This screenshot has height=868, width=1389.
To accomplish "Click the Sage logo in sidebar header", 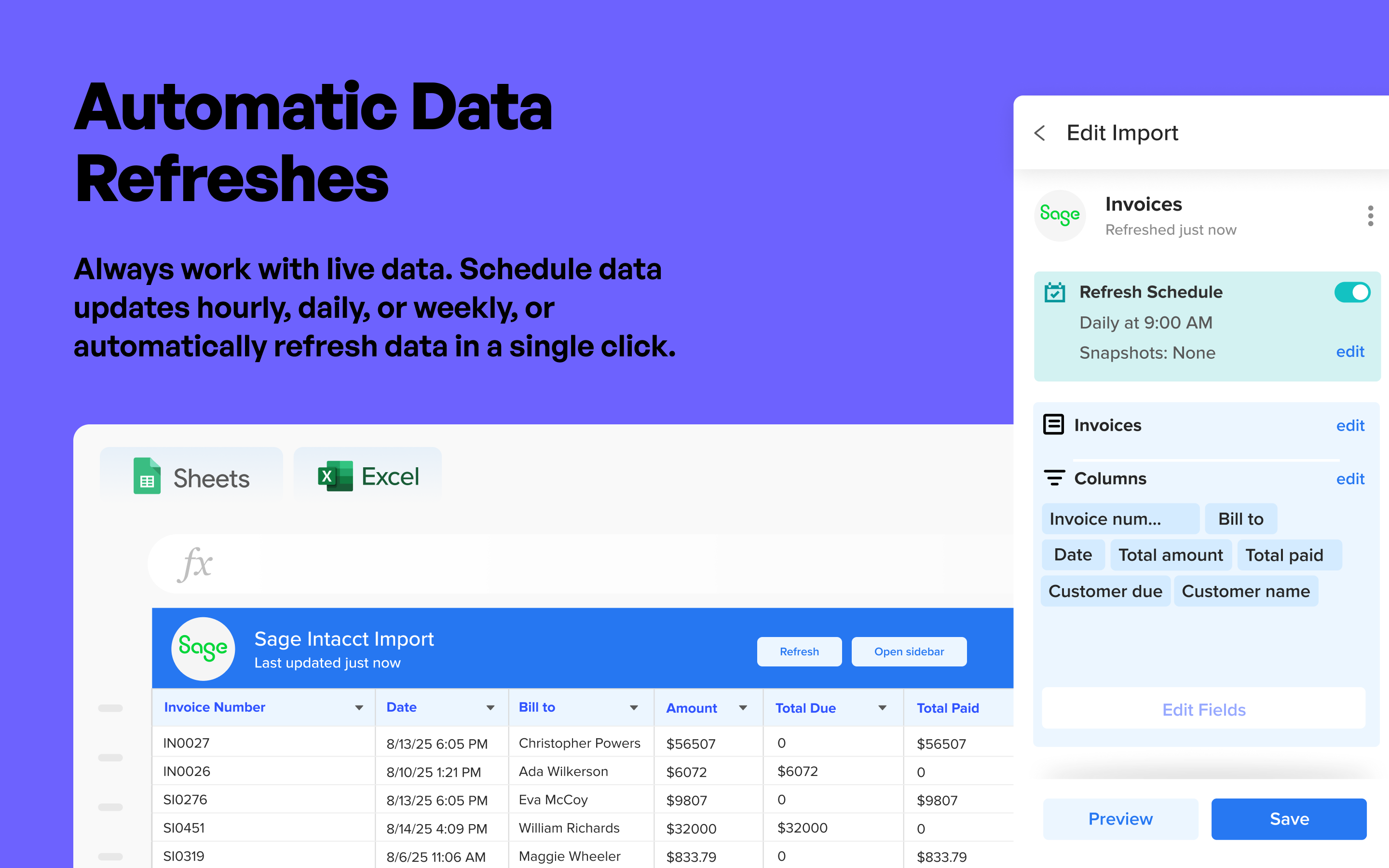I will 1060,216.
